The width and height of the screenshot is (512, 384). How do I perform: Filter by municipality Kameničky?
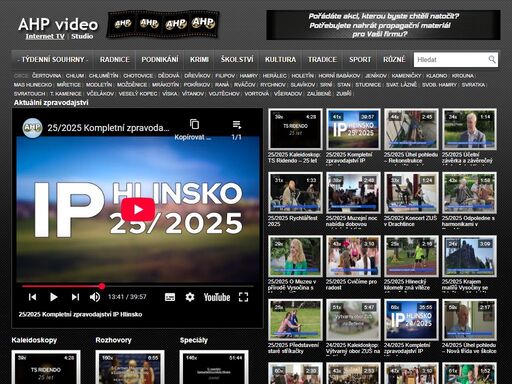(406, 76)
